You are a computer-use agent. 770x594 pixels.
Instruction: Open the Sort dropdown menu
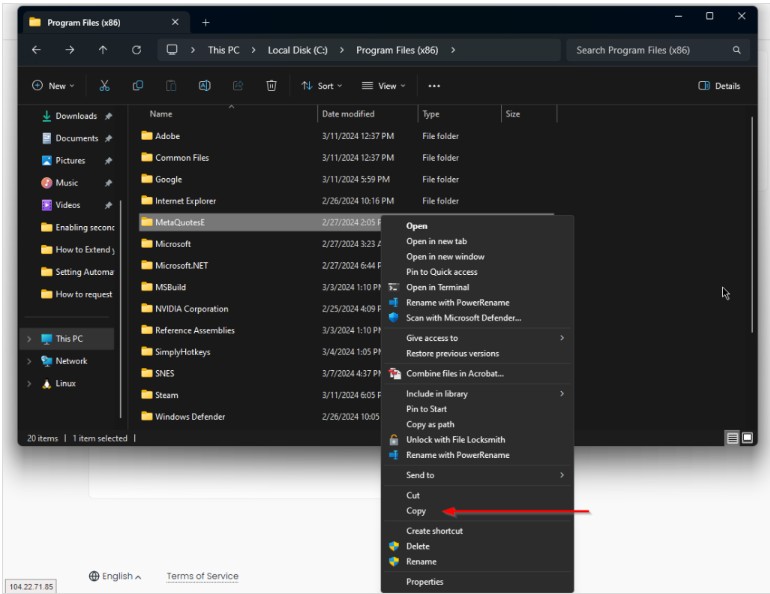(x=322, y=86)
